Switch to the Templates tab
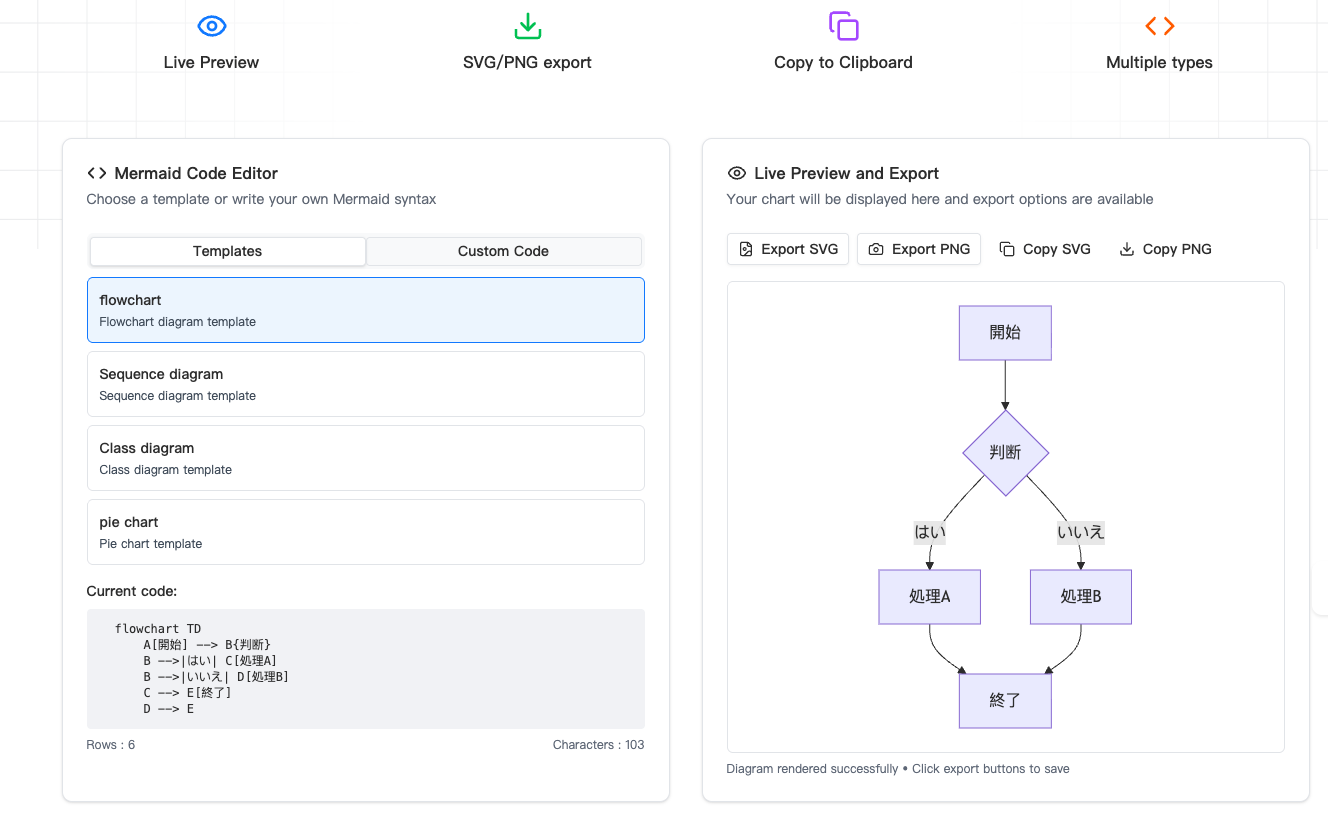 click(x=228, y=251)
